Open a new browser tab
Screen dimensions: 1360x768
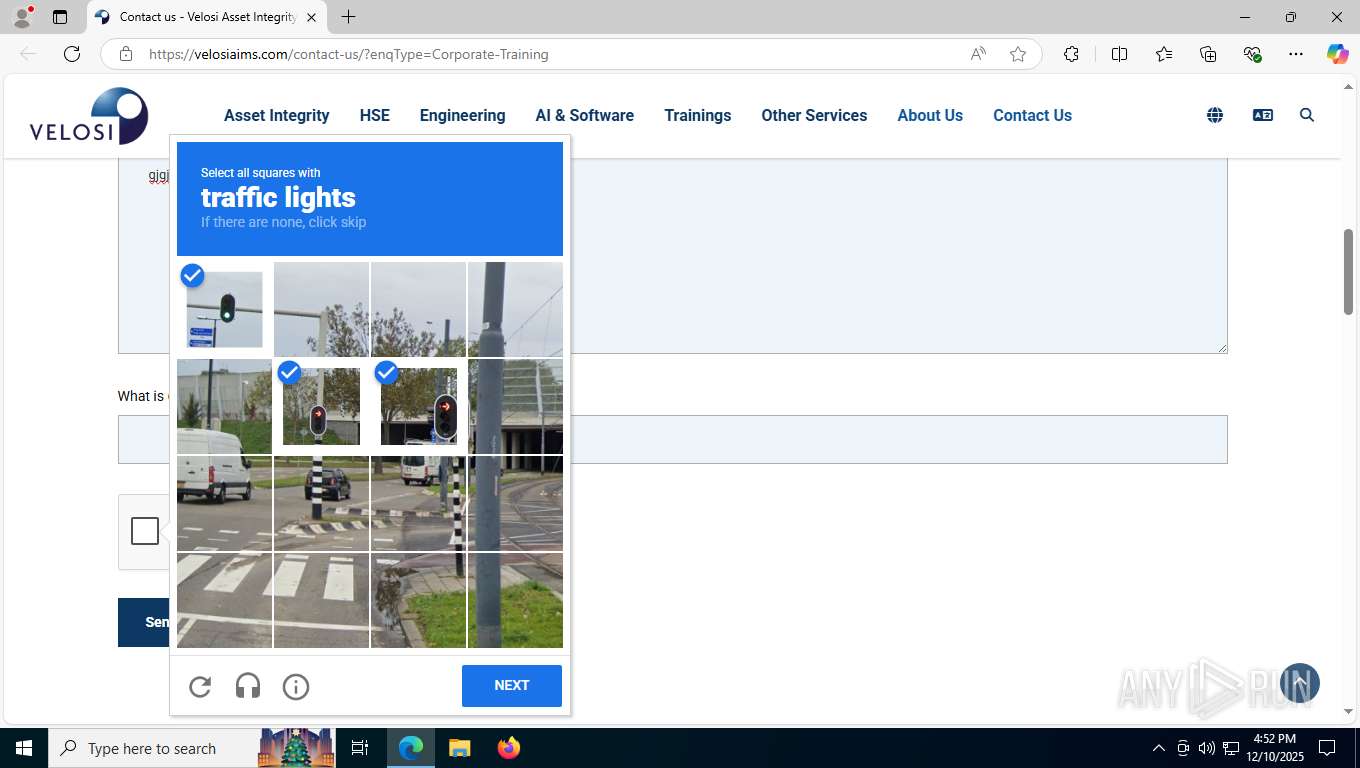(348, 17)
